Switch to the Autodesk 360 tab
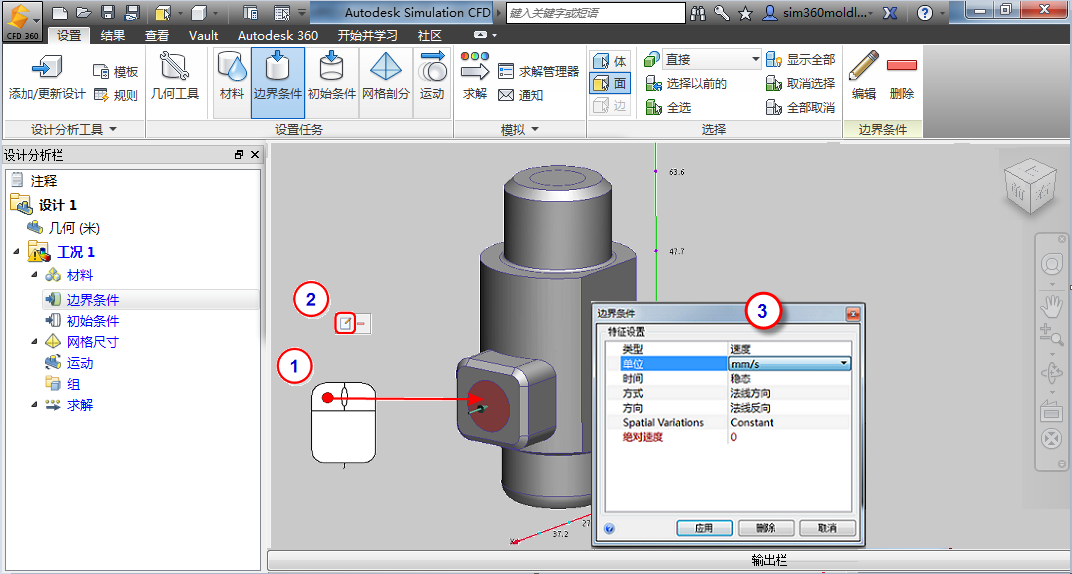This screenshot has height=574, width=1072. [x=278, y=36]
